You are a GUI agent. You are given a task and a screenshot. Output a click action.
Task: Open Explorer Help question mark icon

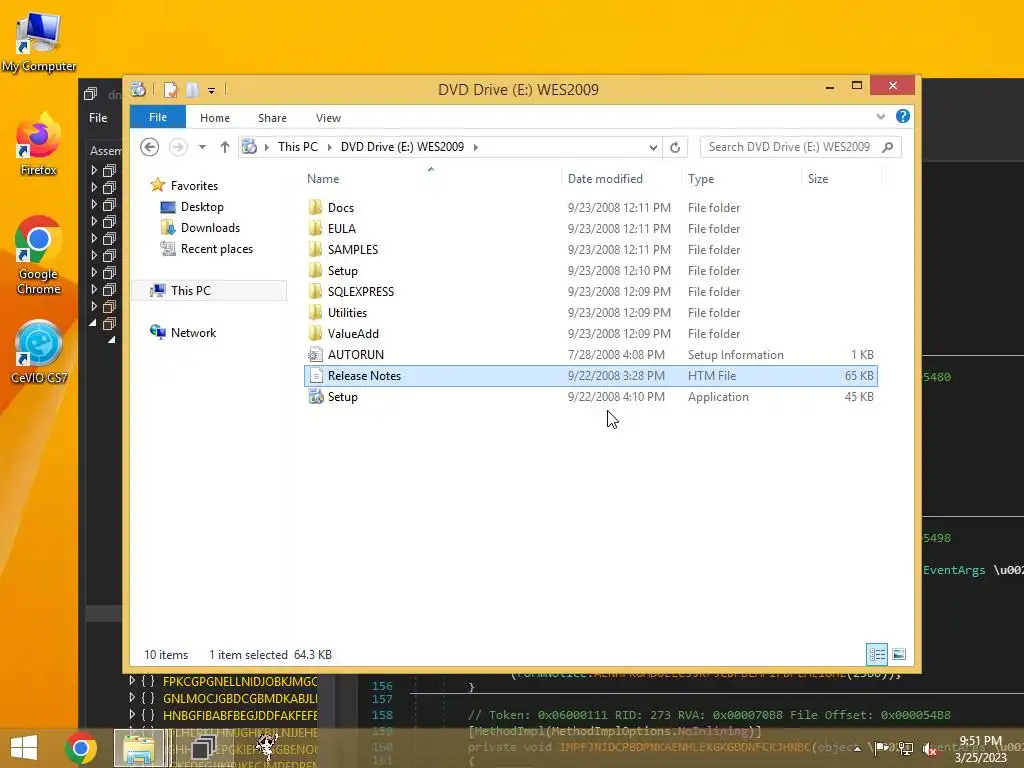[x=903, y=116]
